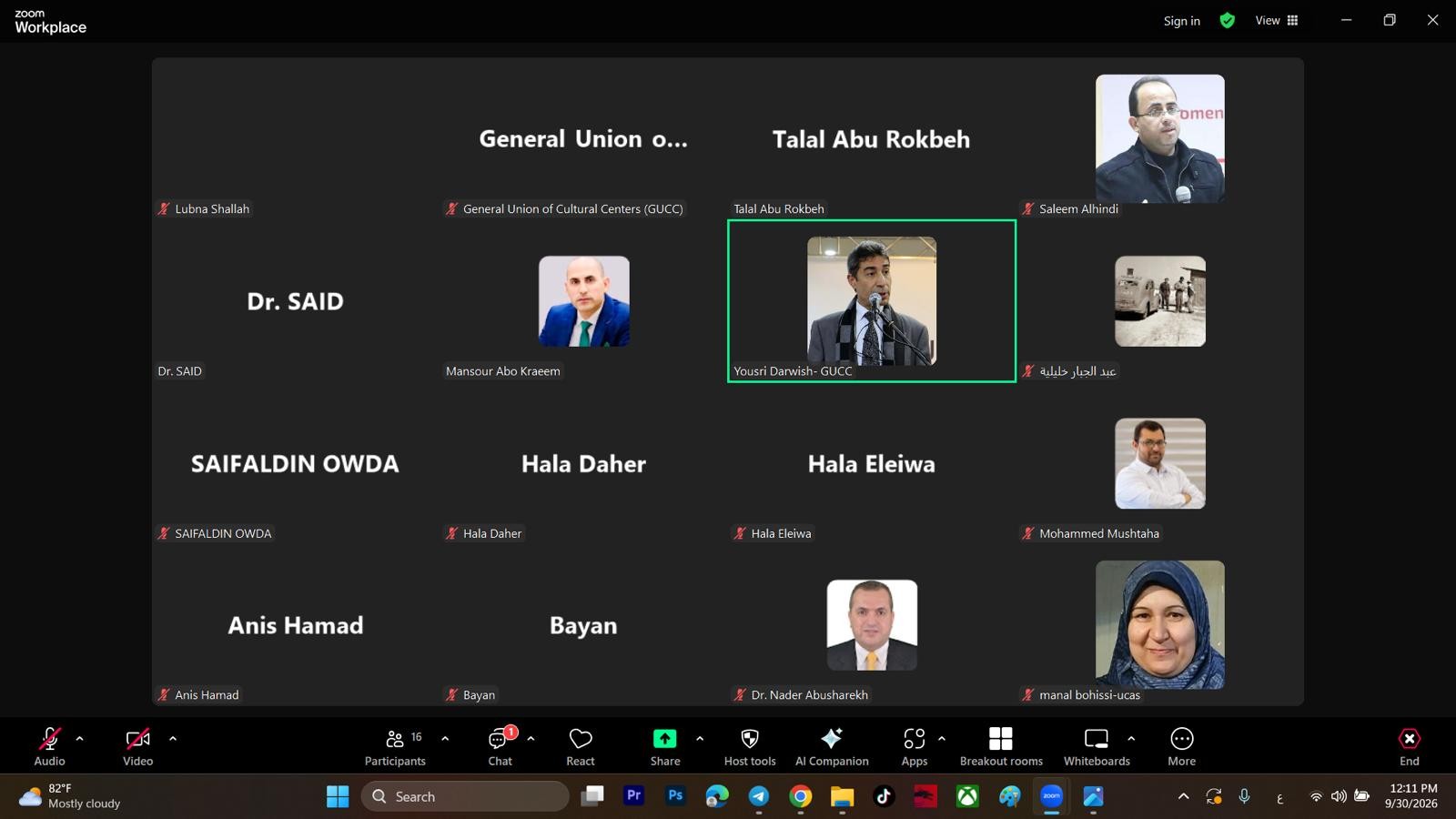Expand the arrow beside Chat
This screenshot has width=1456, height=819.
(531, 739)
